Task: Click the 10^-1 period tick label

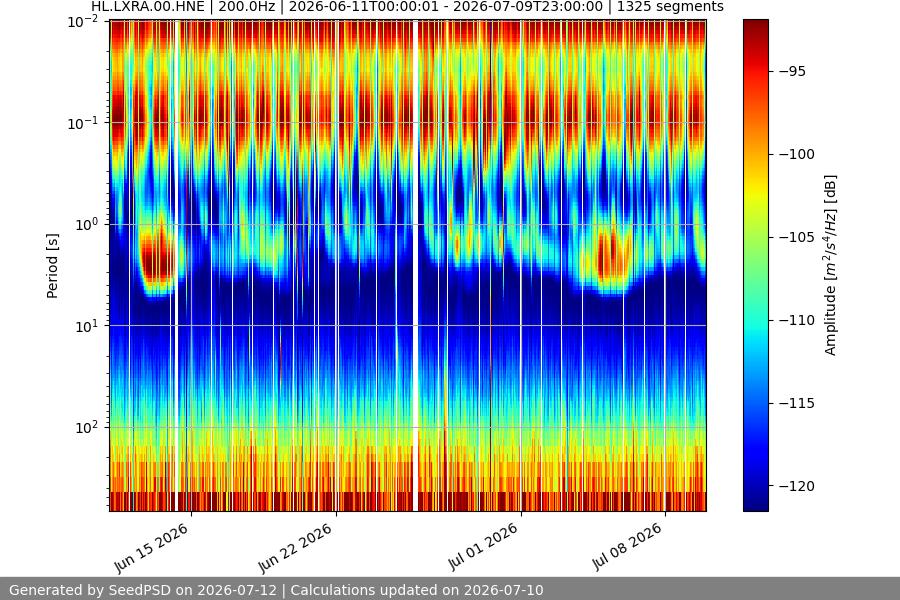Action: (x=83, y=123)
